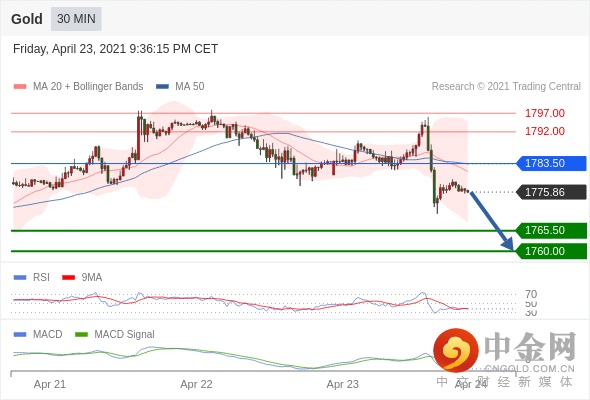Click the 1792.00 resistance price label
This screenshot has width=590, height=400.
(x=544, y=131)
